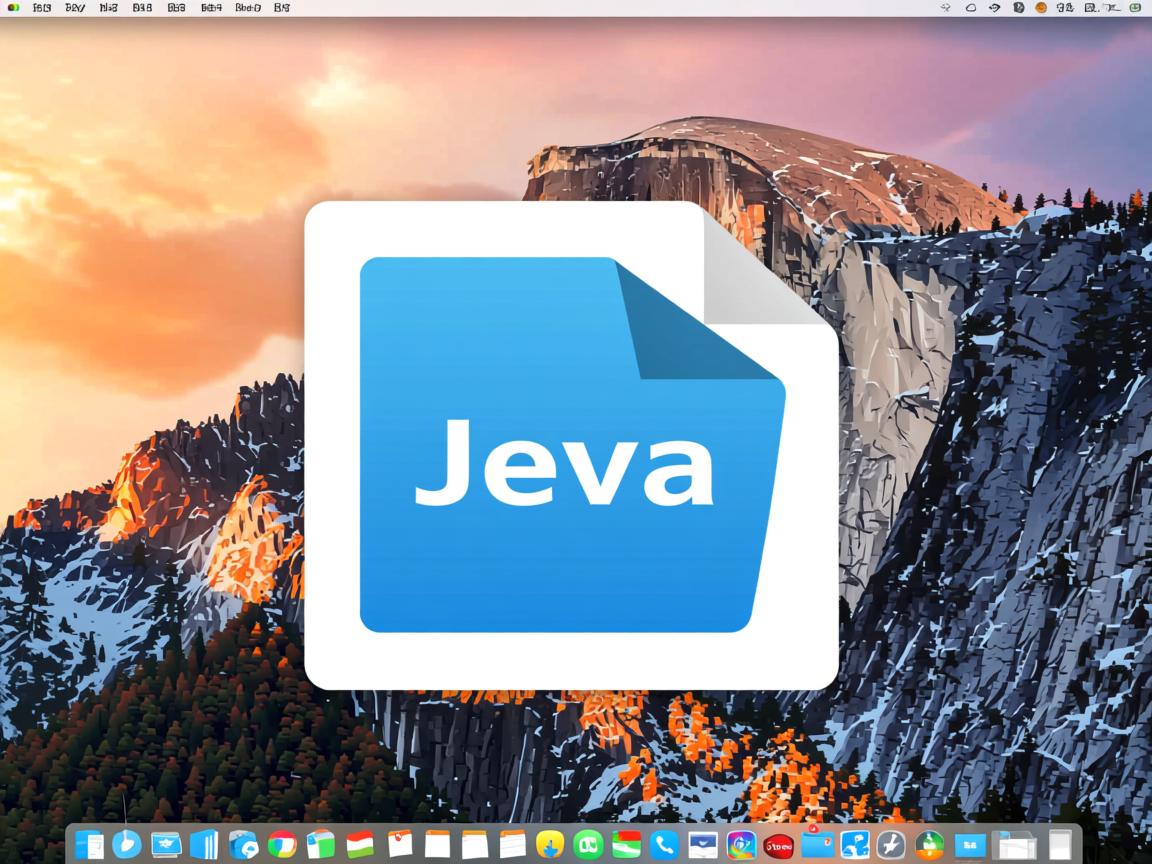
Task: Open Apple Books from the Dock
Action: [x=204, y=845]
